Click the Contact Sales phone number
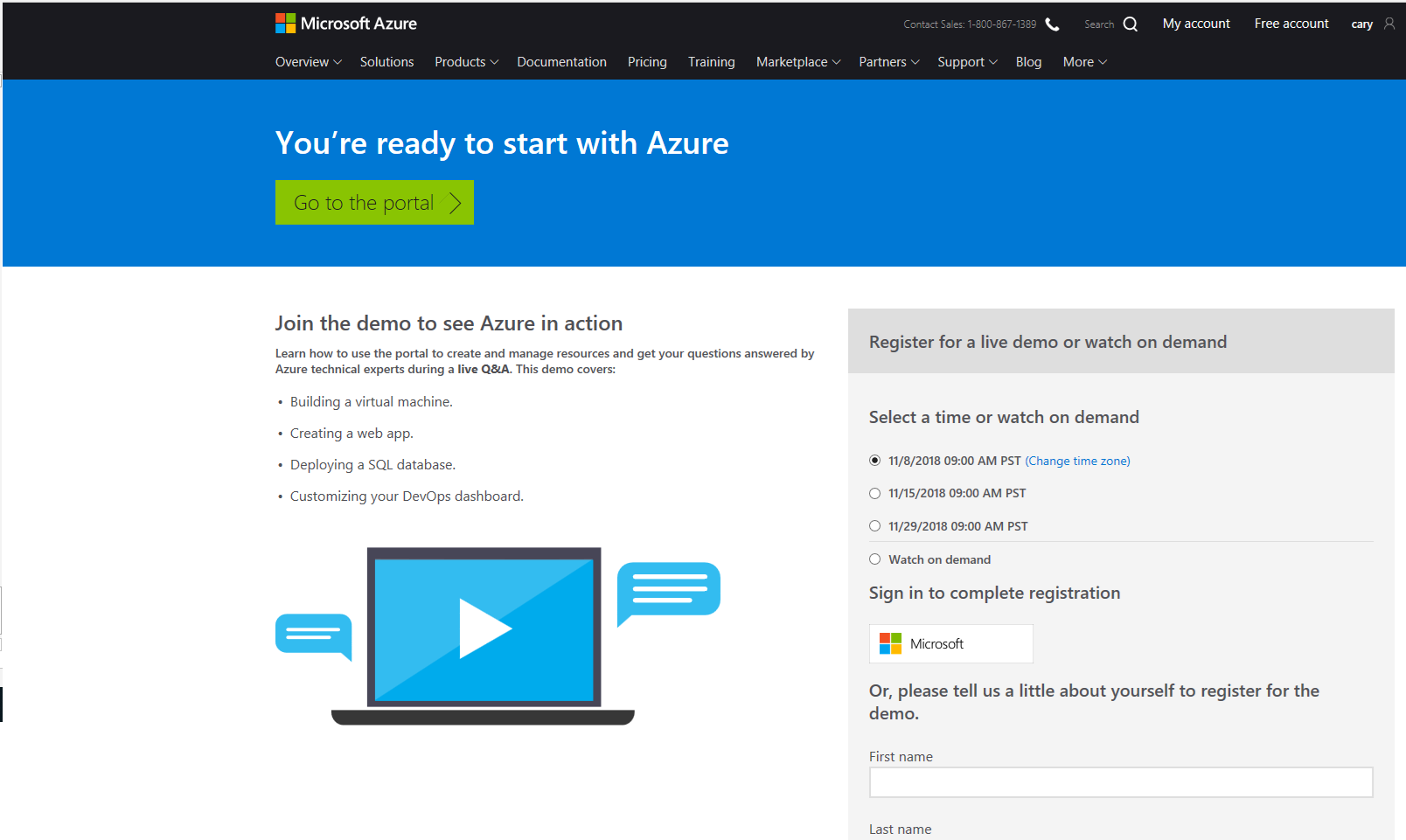Screen dimensions: 1406x840 tap(1002, 24)
